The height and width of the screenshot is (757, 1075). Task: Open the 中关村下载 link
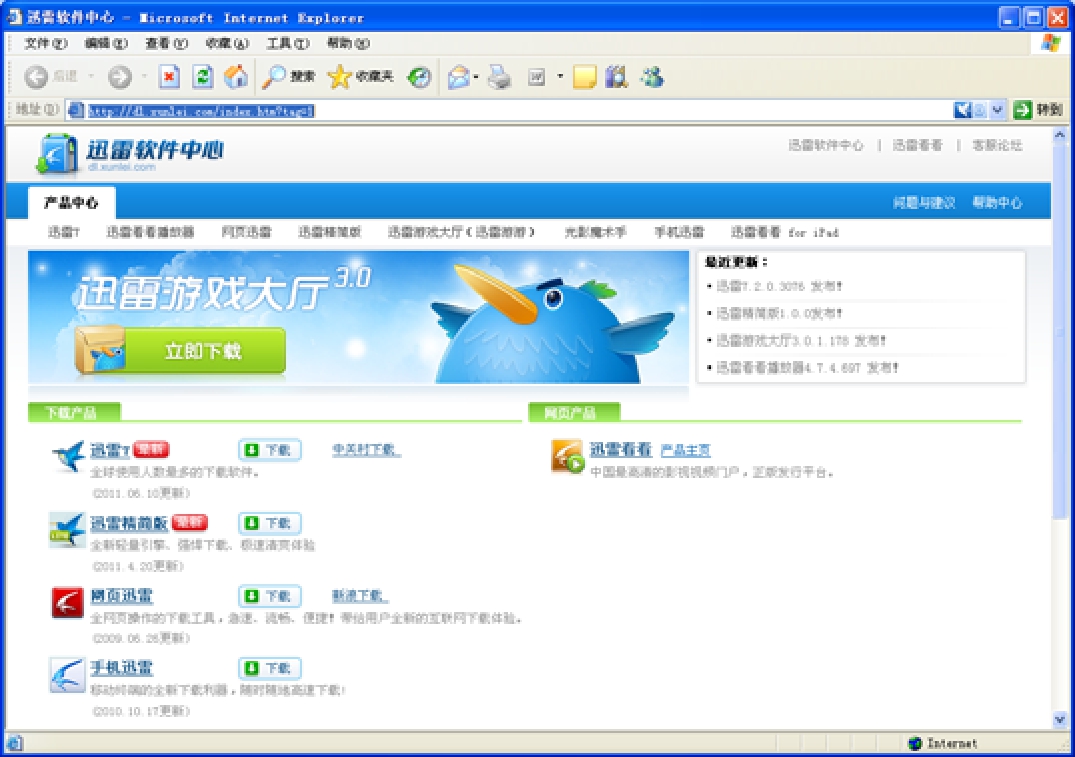point(366,450)
